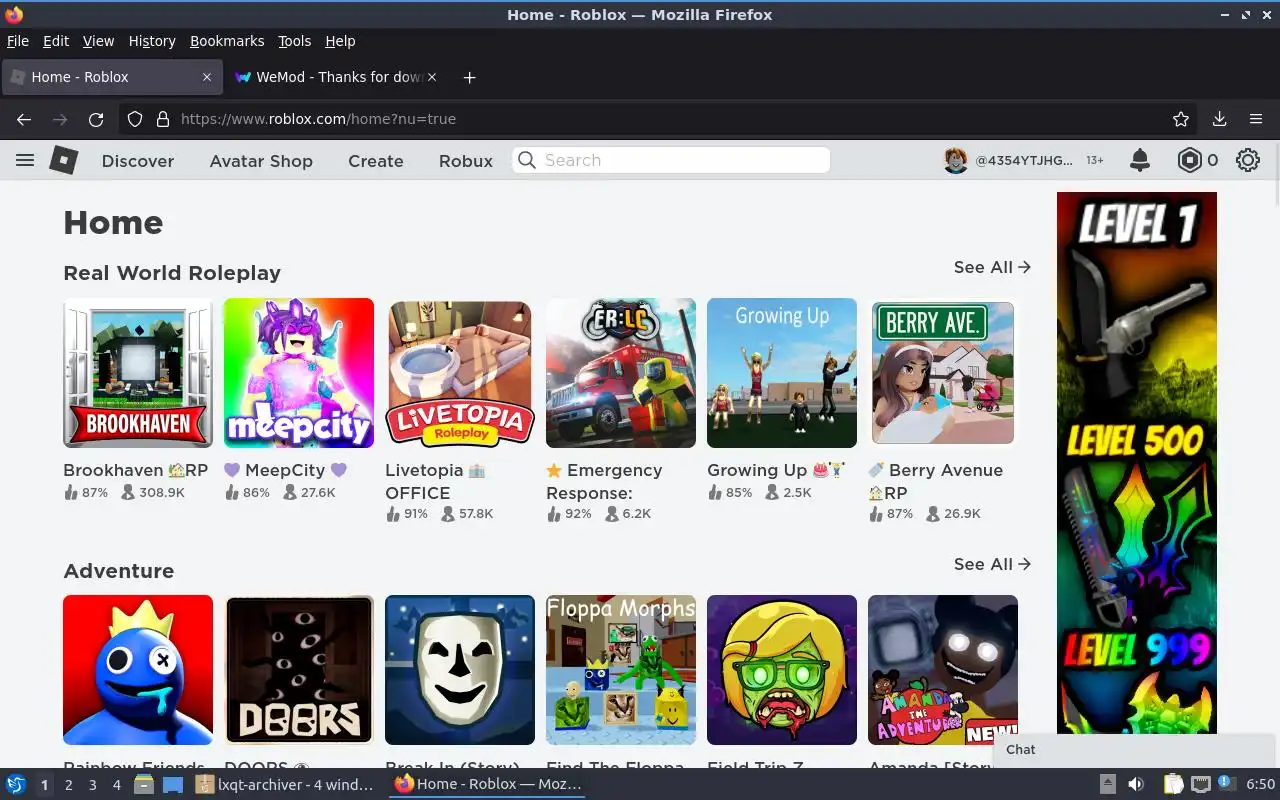Open the Chat panel

[1135, 750]
